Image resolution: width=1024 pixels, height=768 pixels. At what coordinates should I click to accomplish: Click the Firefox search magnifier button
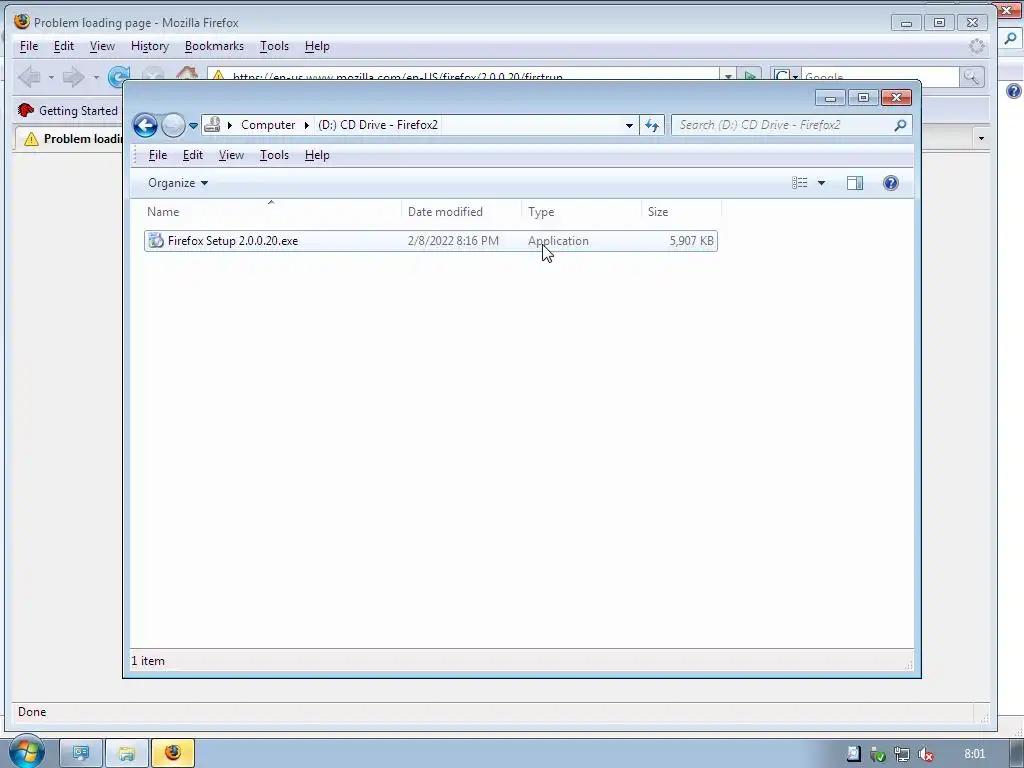(x=971, y=76)
